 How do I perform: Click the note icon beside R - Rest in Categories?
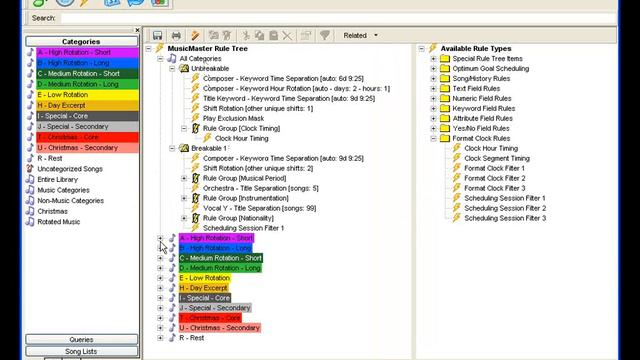coord(30,158)
